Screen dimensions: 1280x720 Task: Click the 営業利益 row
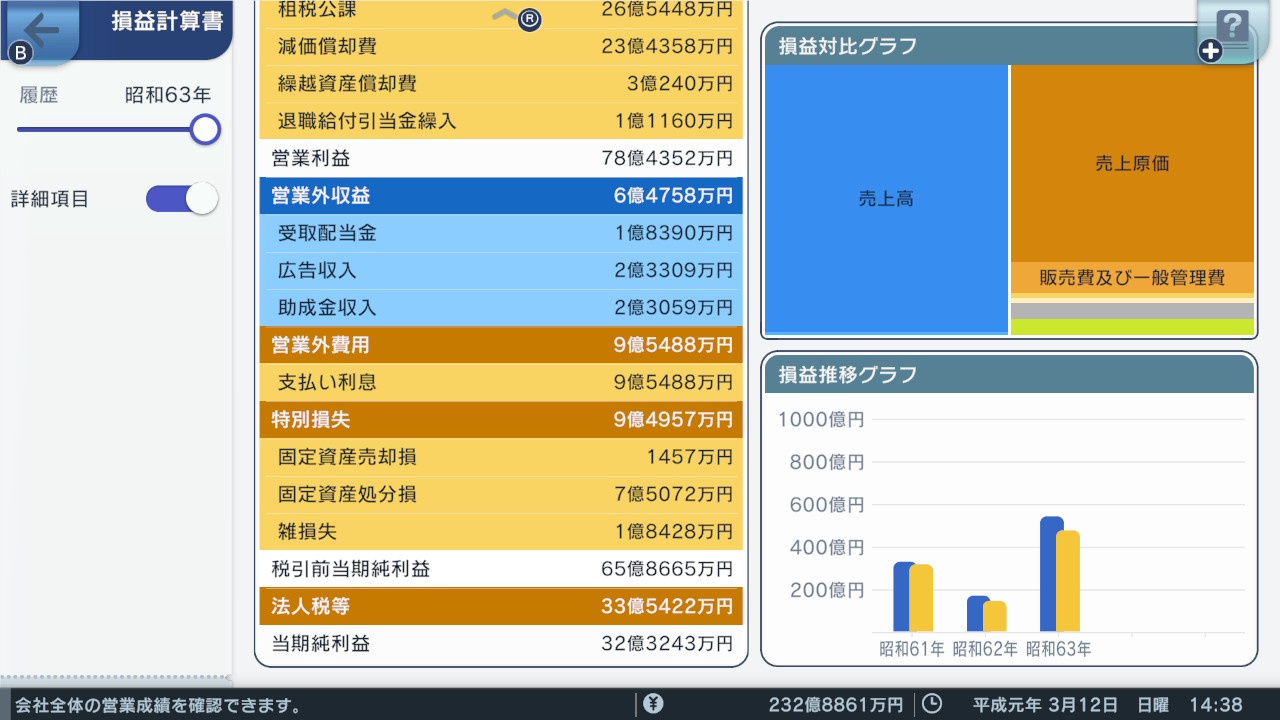[501, 158]
